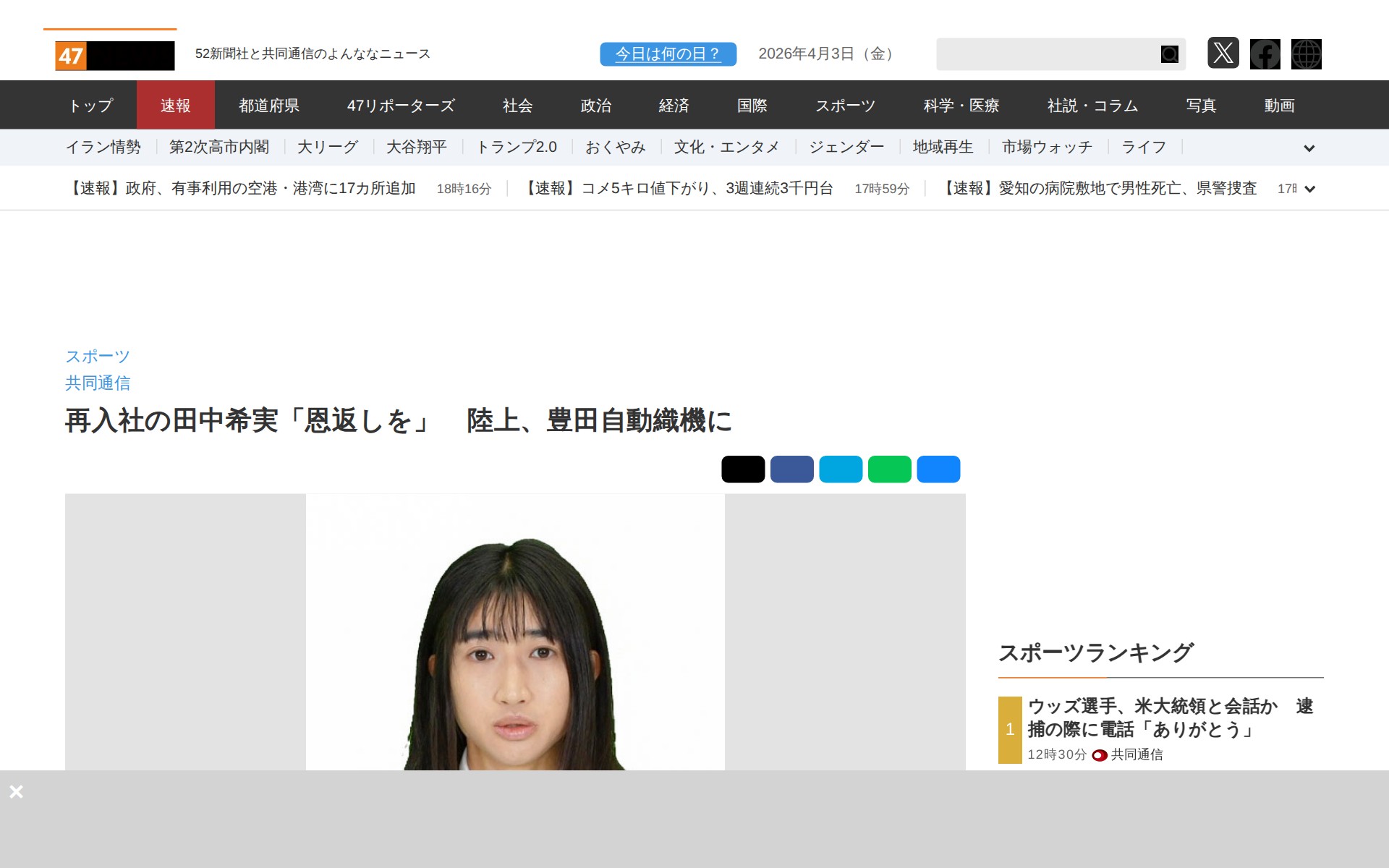Open the Facebook icon in header

[x=1265, y=54]
